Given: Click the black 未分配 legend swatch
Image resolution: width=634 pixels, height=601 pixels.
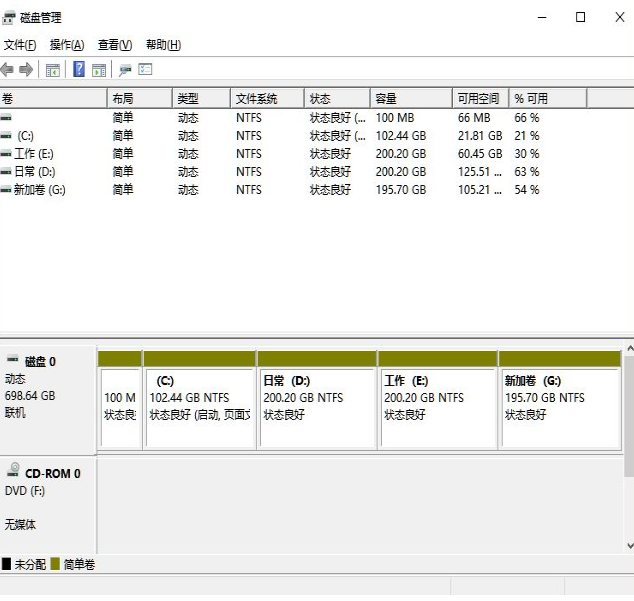Looking at the screenshot, I should point(6,564).
